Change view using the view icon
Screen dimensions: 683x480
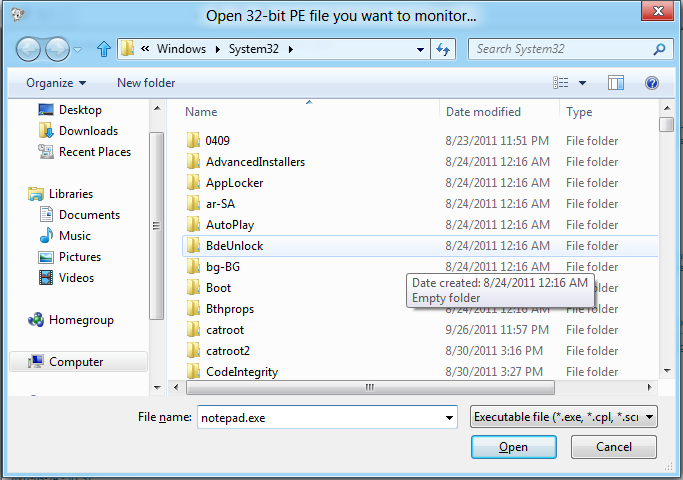[x=561, y=83]
